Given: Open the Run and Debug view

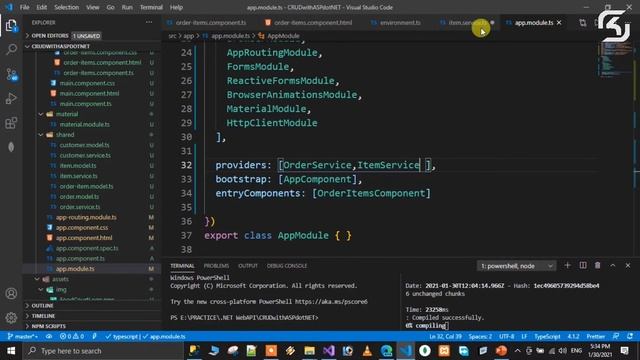Looking at the screenshot, I should tap(11, 98).
